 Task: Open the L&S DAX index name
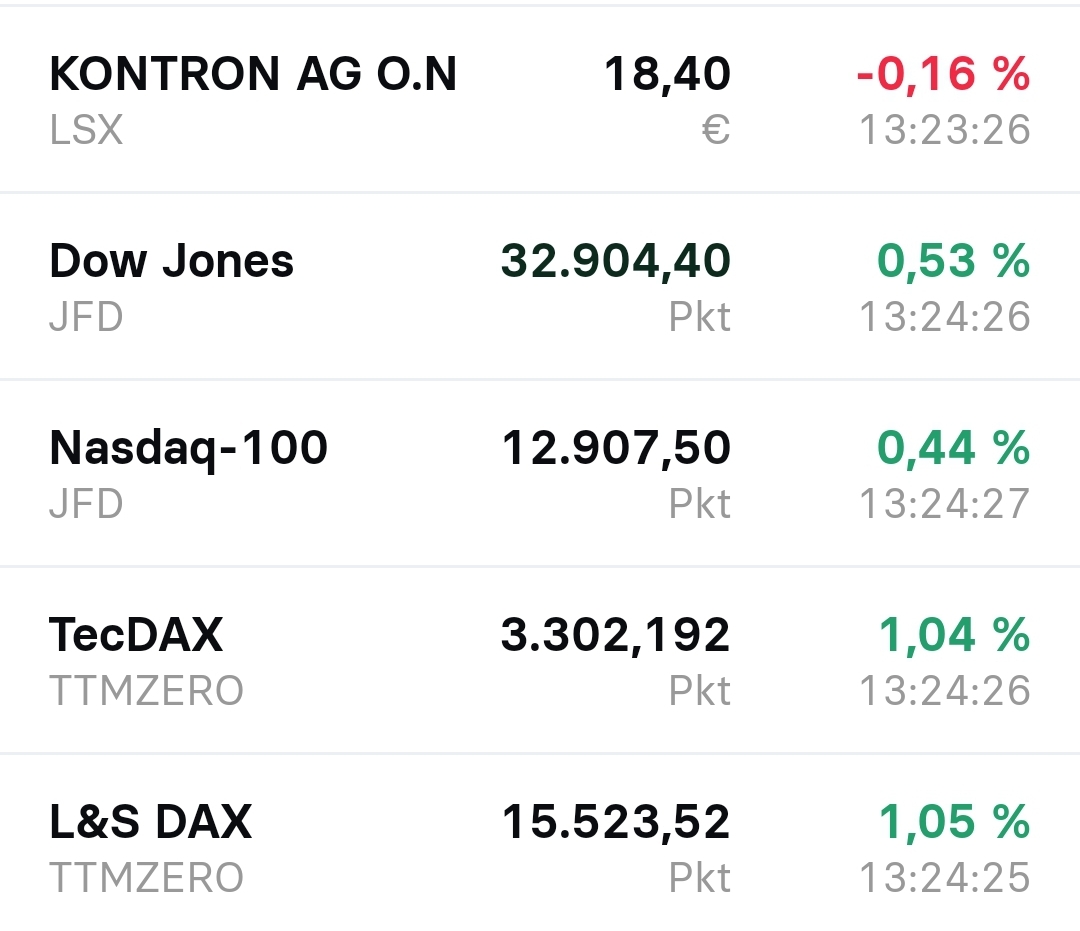[150, 822]
